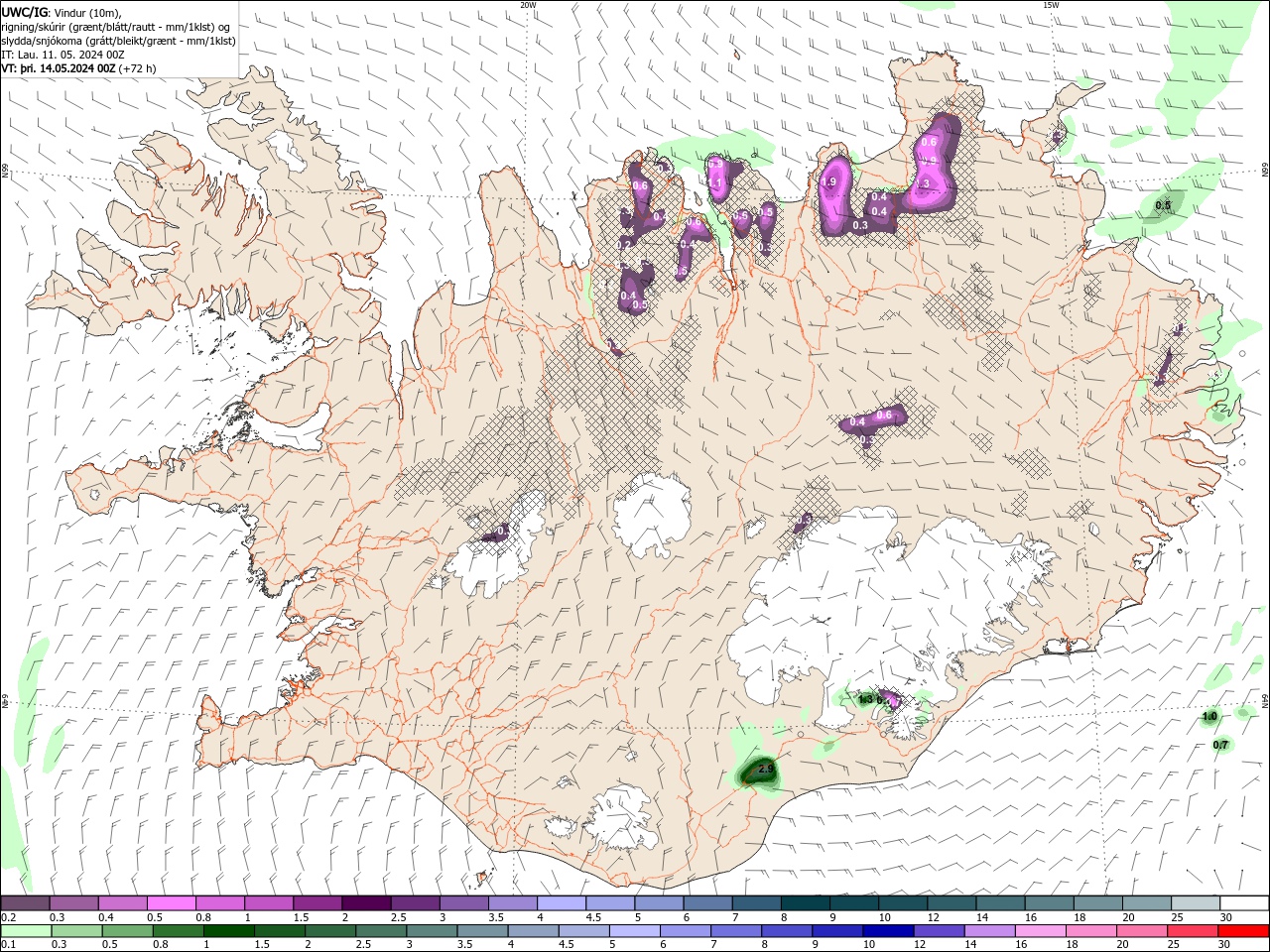Click the lavender 4 swatch in upper legend

(560, 903)
